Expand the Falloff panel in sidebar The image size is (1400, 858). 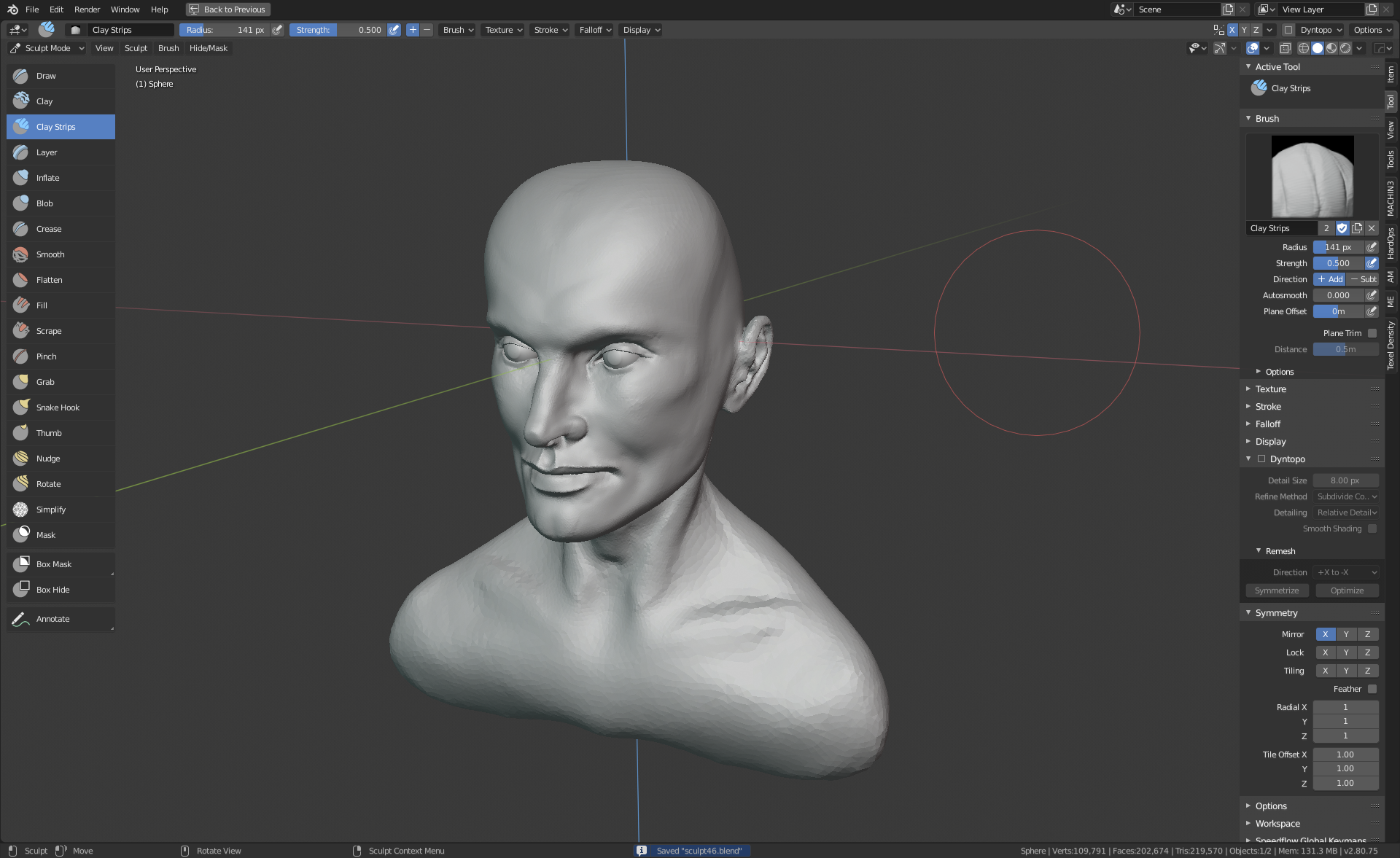pos(1267,424)
